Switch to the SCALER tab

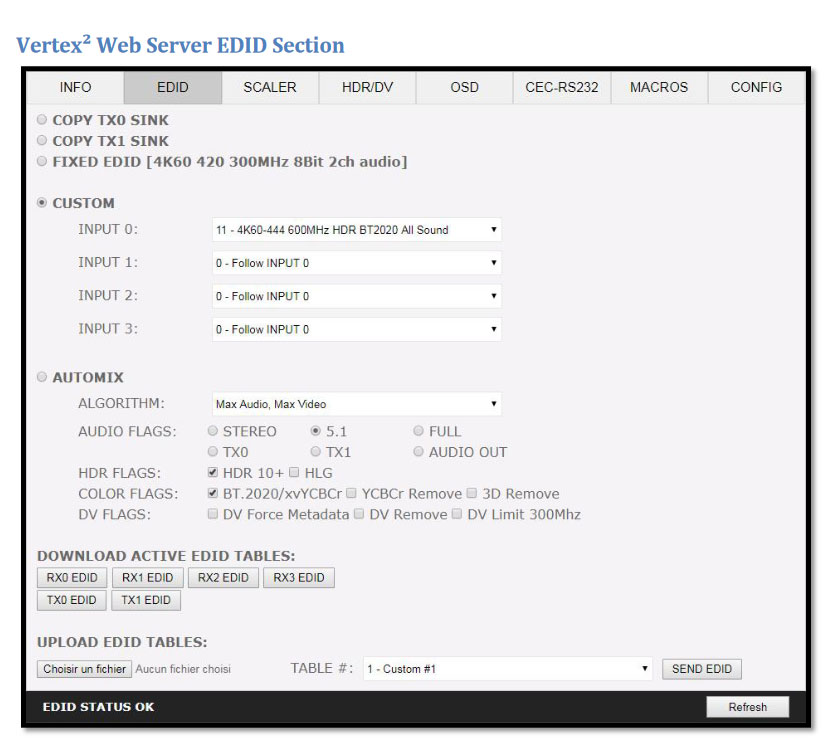[x=269, y=88]
